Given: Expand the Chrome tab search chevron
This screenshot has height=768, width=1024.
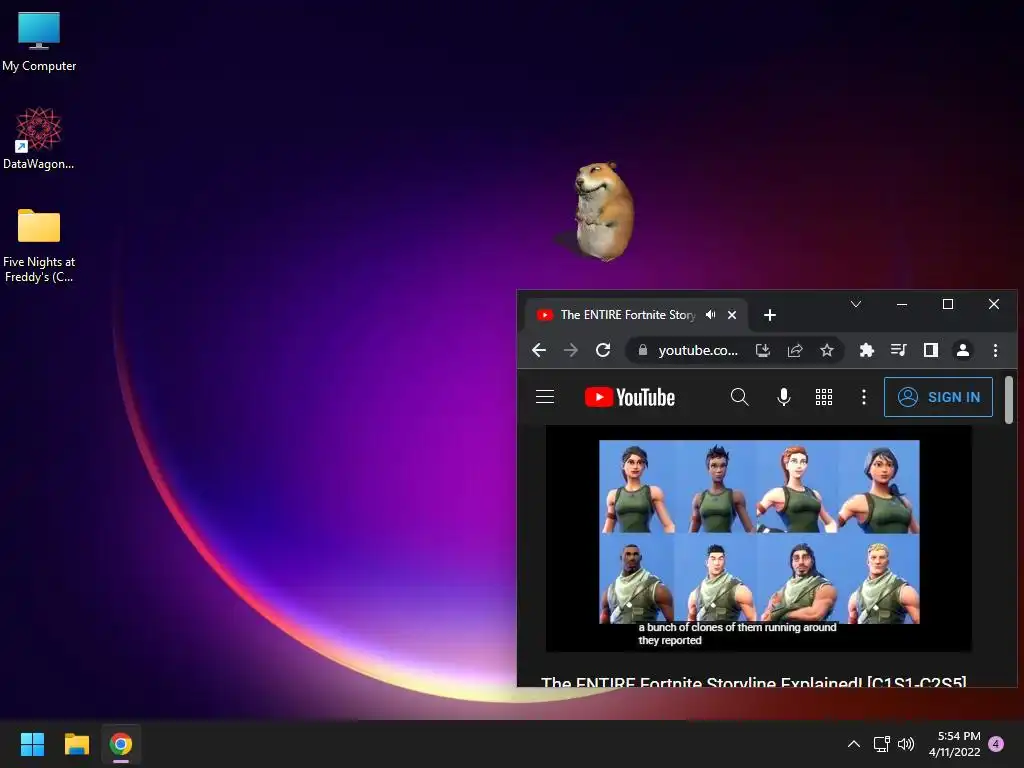Looking at the screenshot, I should pos(856,304).
